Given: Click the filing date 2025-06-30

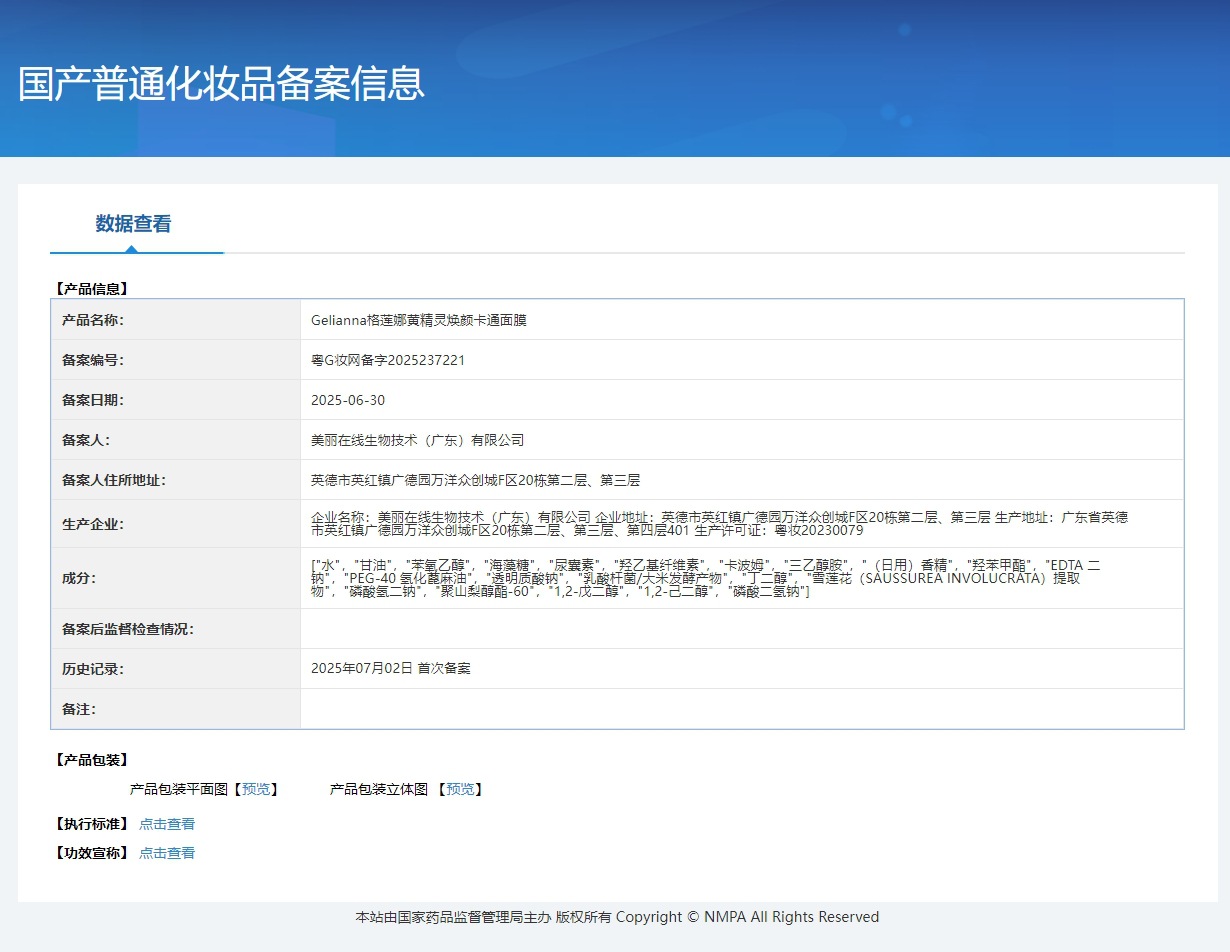Looking at the screenshot, I should (x=348, y=400).
